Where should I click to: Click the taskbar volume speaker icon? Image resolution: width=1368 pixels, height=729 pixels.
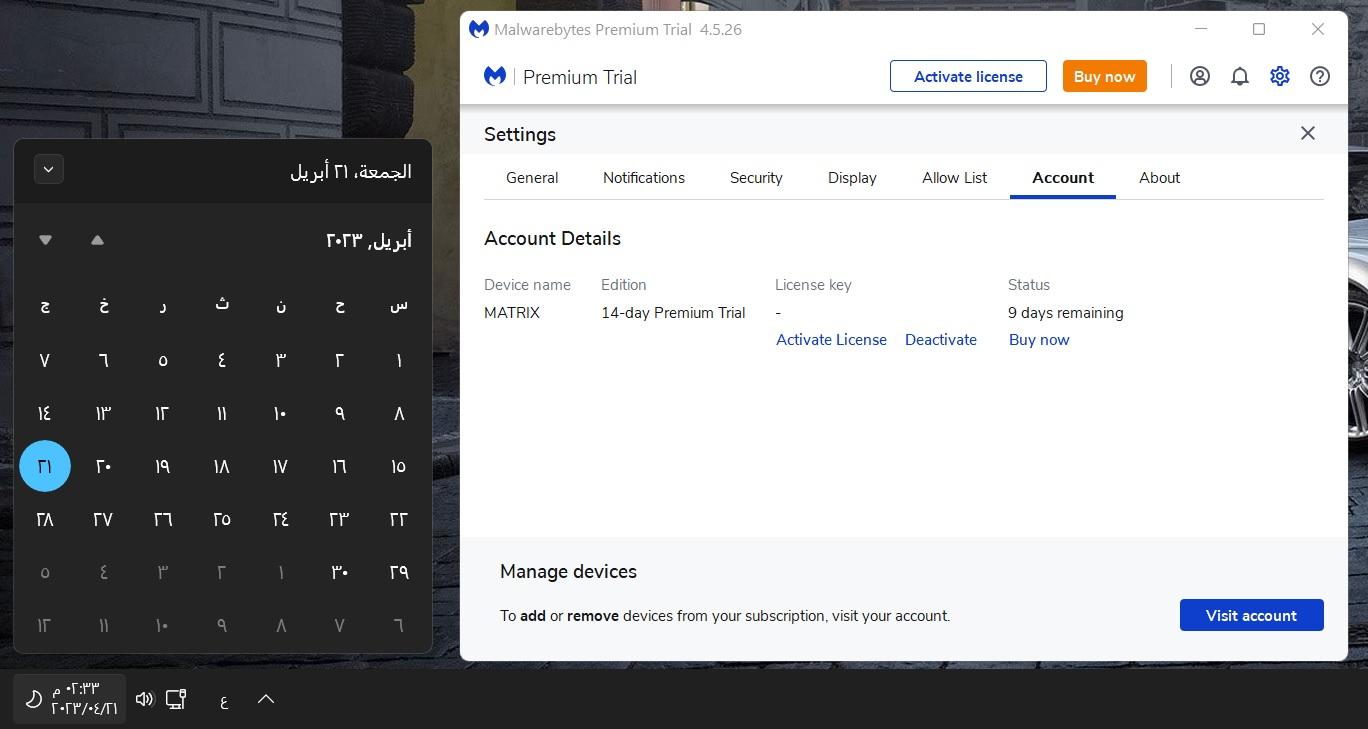[x=145, y=699]
